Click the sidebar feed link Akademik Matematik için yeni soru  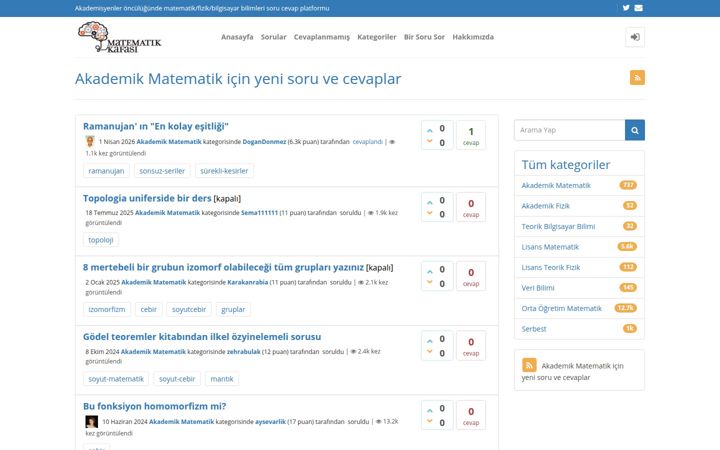coord(572,371)
